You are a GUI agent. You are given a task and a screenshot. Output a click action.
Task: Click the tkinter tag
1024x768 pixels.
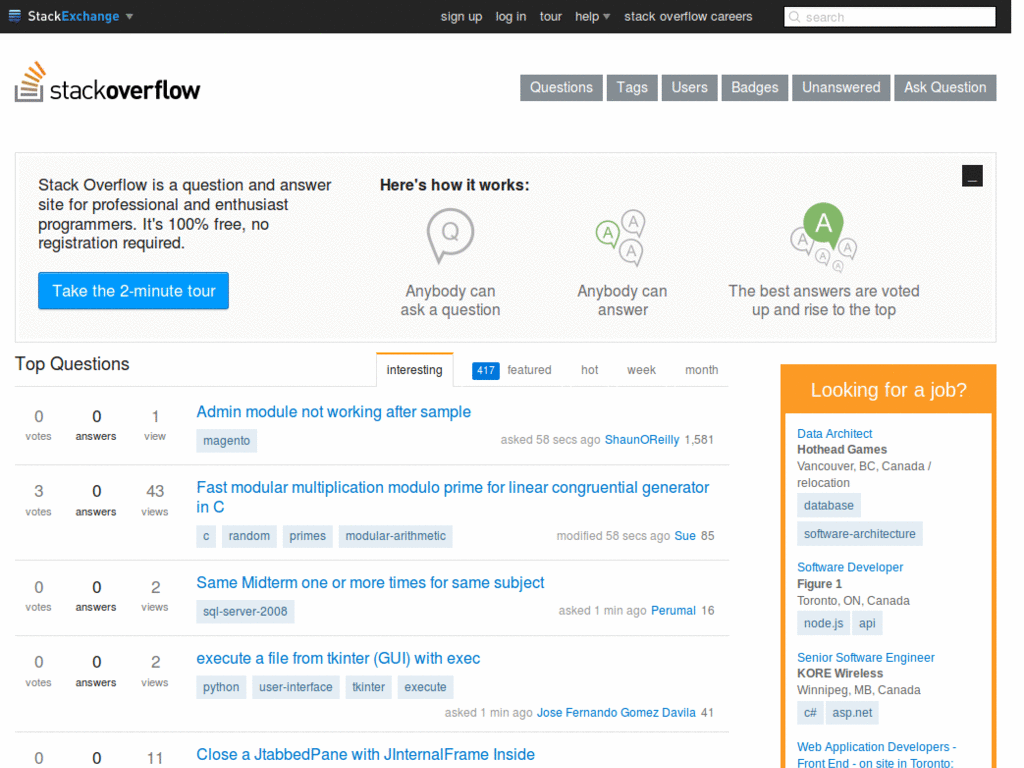368,687
